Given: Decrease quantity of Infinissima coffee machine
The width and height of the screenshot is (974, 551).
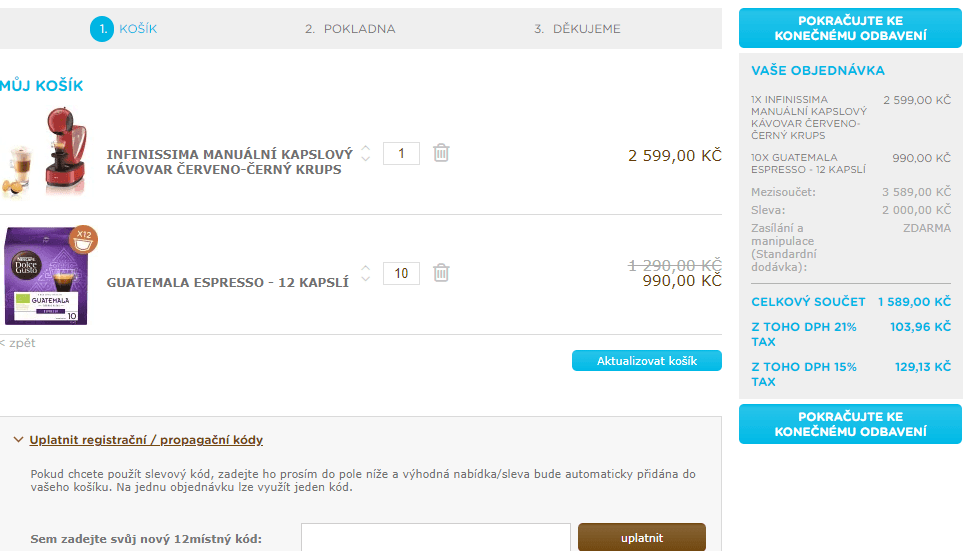Looking at the screenshot, I should [x=366, y=159].
